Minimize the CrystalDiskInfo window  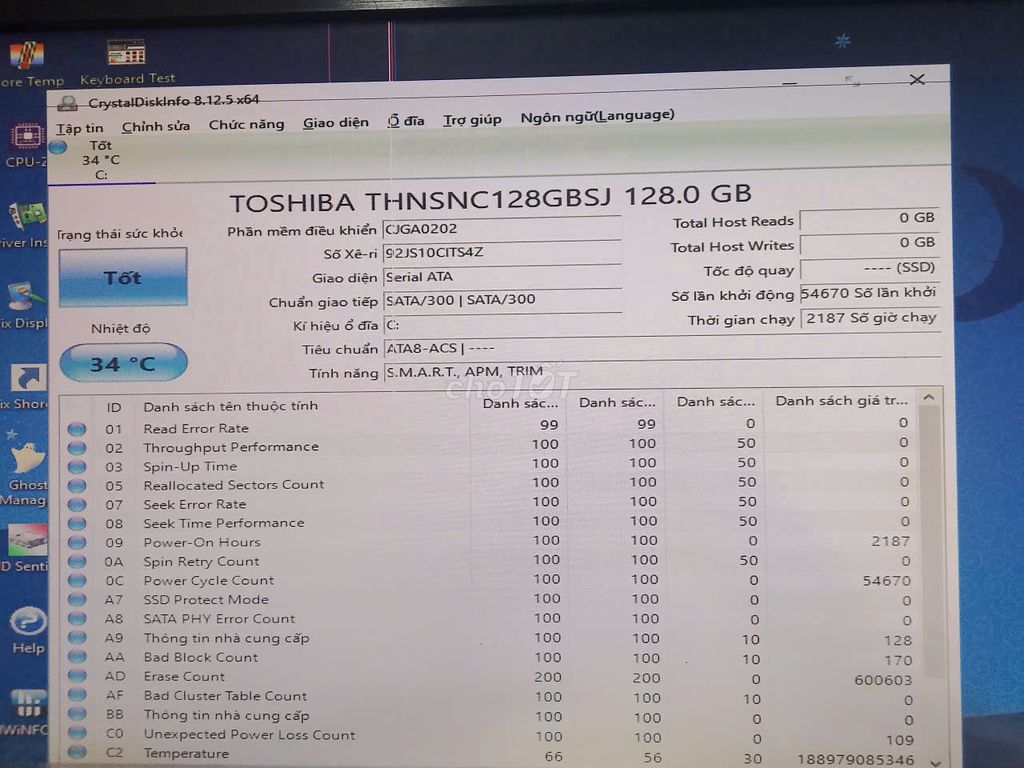pyautogui.click(x=790, y=82)
